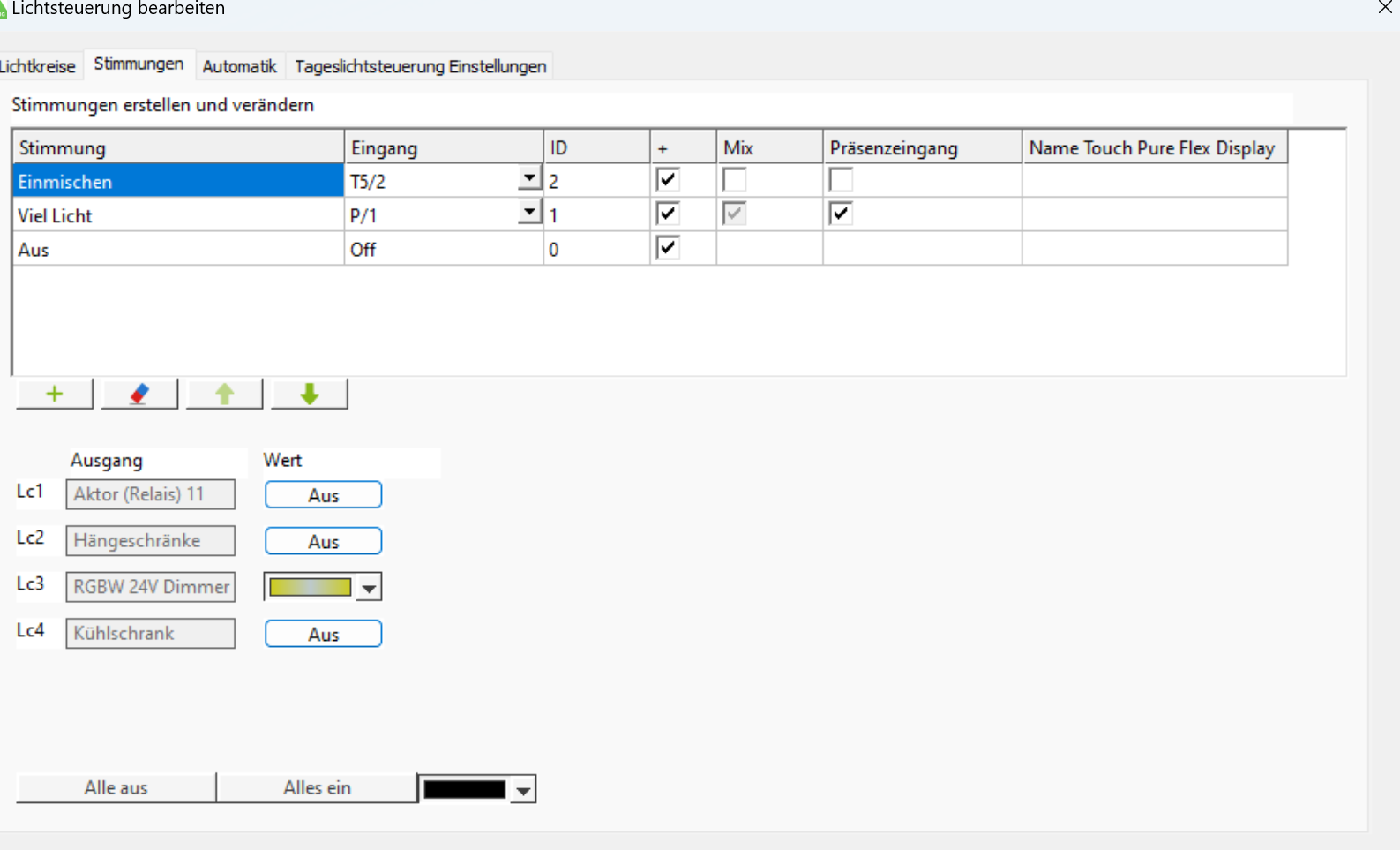
Task: Close the Lichtsteuerung bearbeiten window
Action: click(x=1385, y=8)
